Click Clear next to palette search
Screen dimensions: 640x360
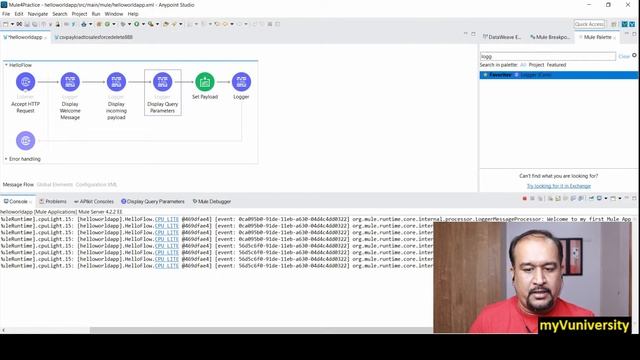click(x=624, y=56)
